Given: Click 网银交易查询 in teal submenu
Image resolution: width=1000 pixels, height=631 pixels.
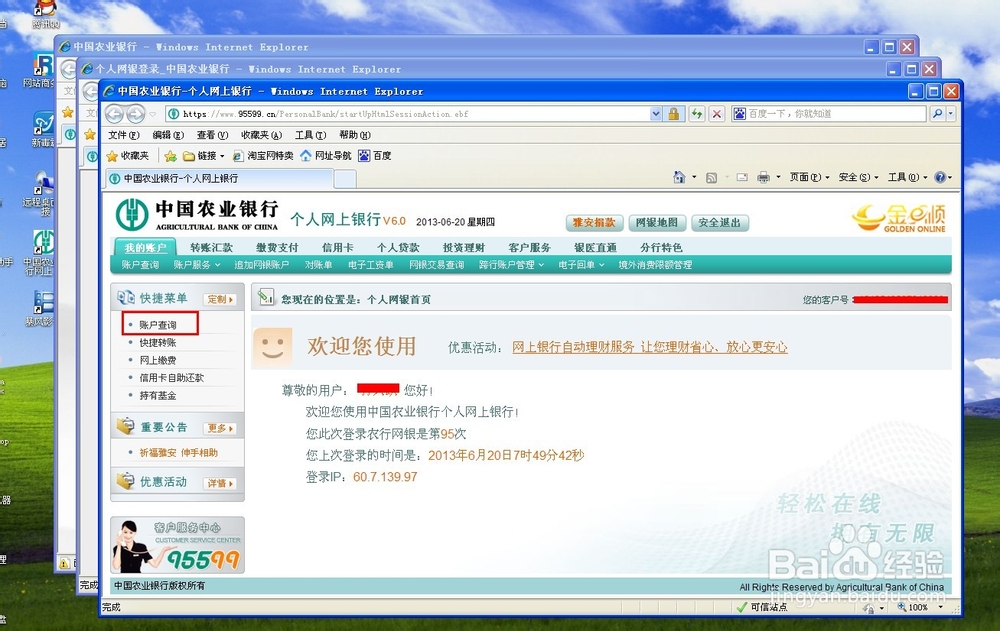Looking at the screenshot, I should coord(436,265).
